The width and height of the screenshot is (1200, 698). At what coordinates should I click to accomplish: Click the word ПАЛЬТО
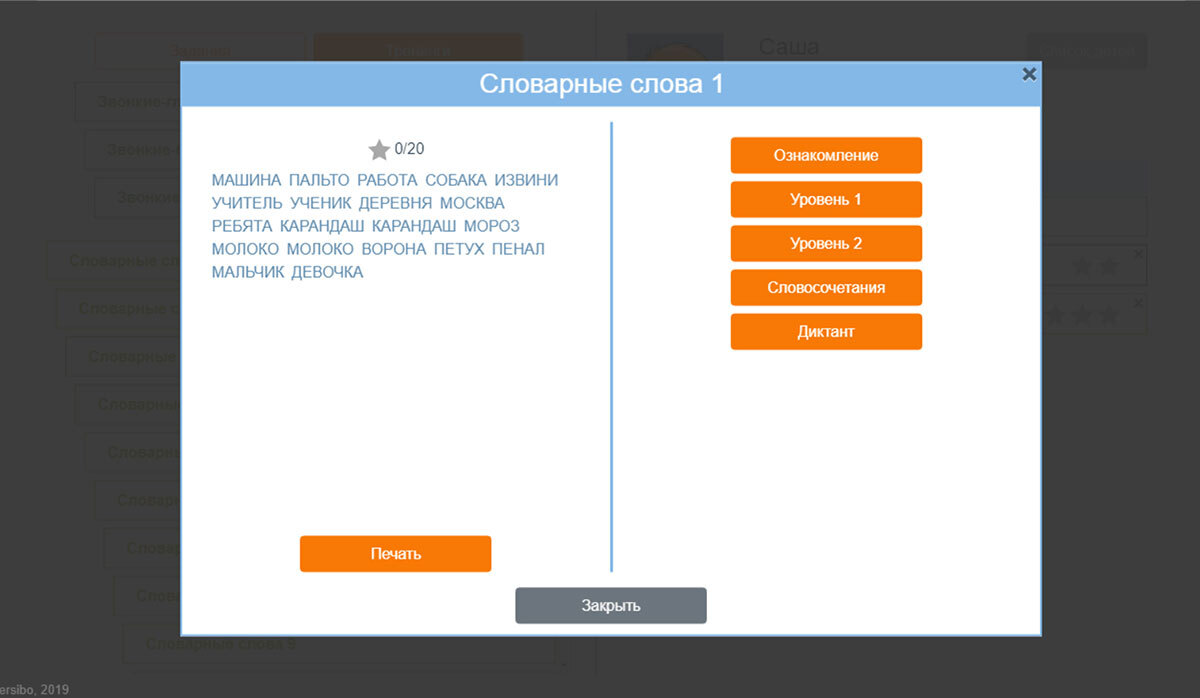click(319, 180)
